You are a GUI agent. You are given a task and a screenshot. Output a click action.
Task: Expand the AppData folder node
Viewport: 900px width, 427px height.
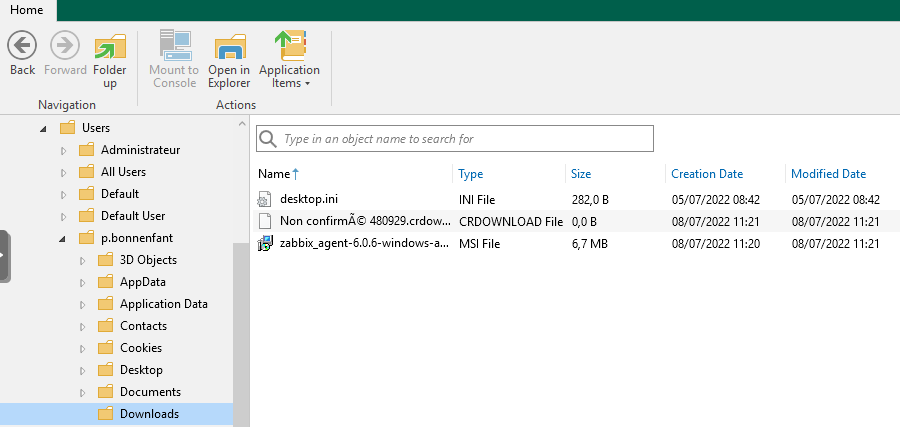click(83, 282)
